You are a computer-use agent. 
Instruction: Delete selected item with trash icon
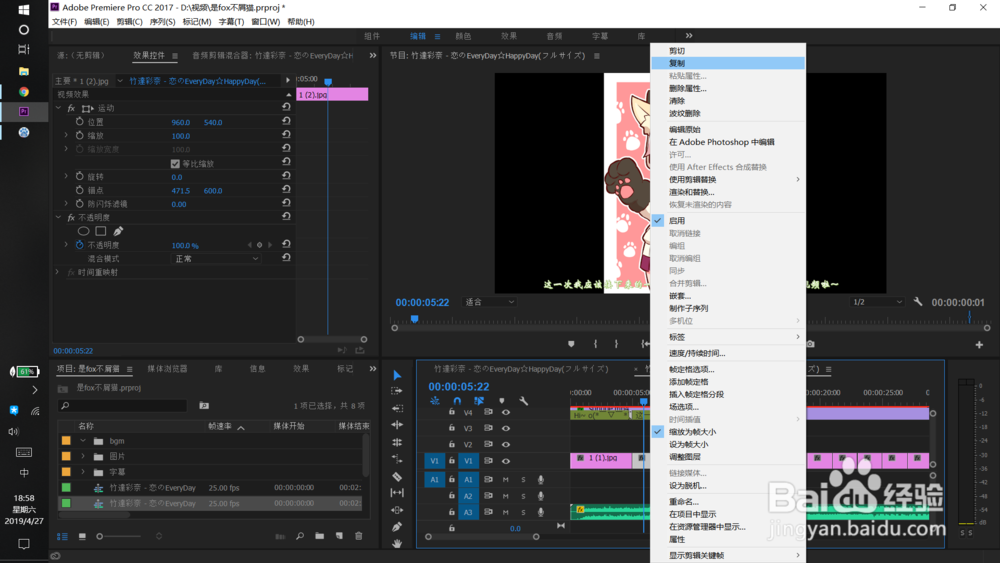point(358,536)
